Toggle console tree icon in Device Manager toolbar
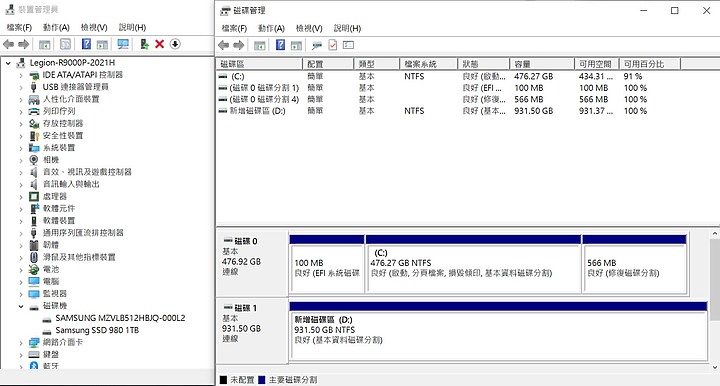 coord(45,45)
